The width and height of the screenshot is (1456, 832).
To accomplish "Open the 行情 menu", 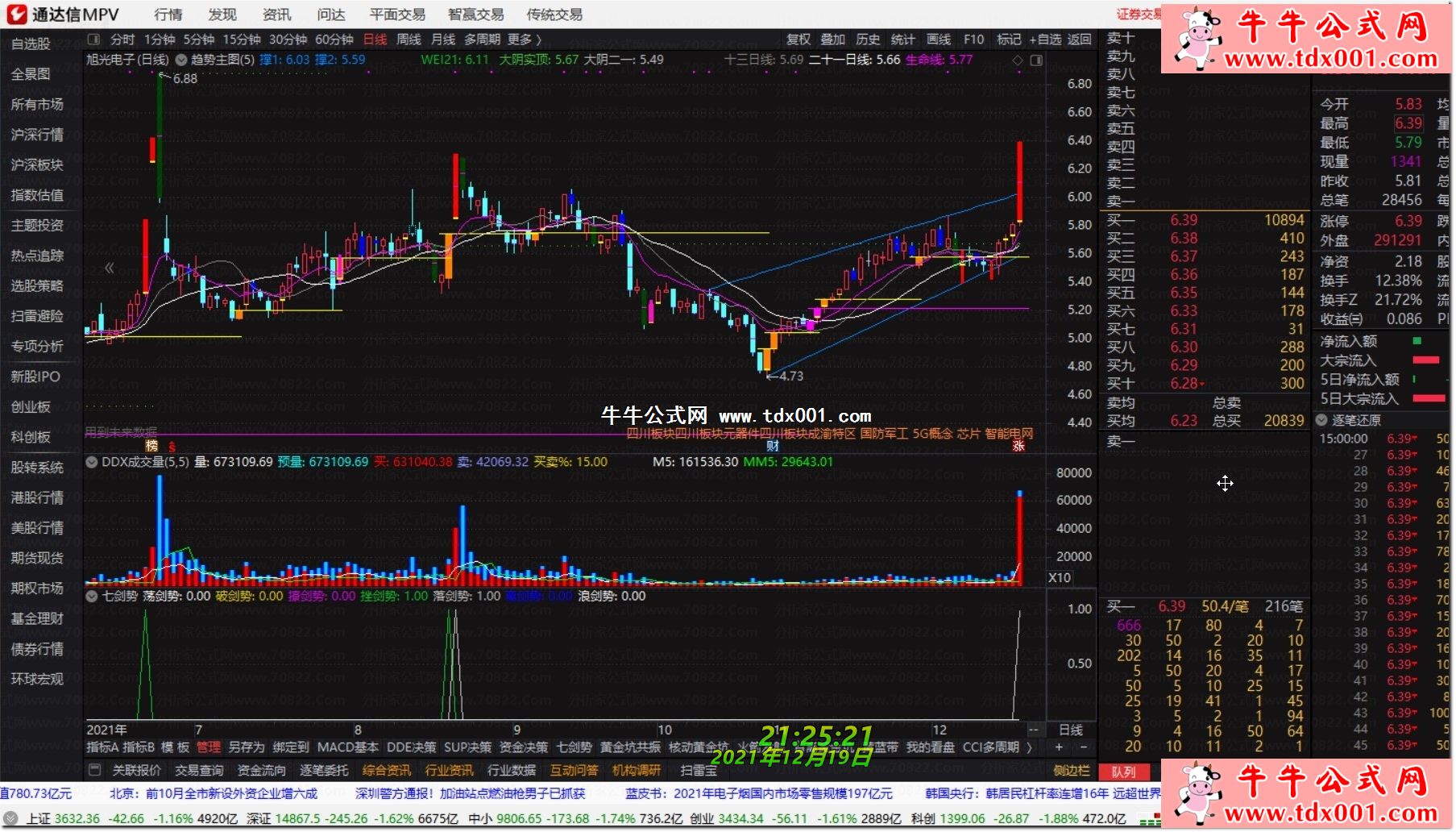I will pyautogui.click(x=168, y=15).
